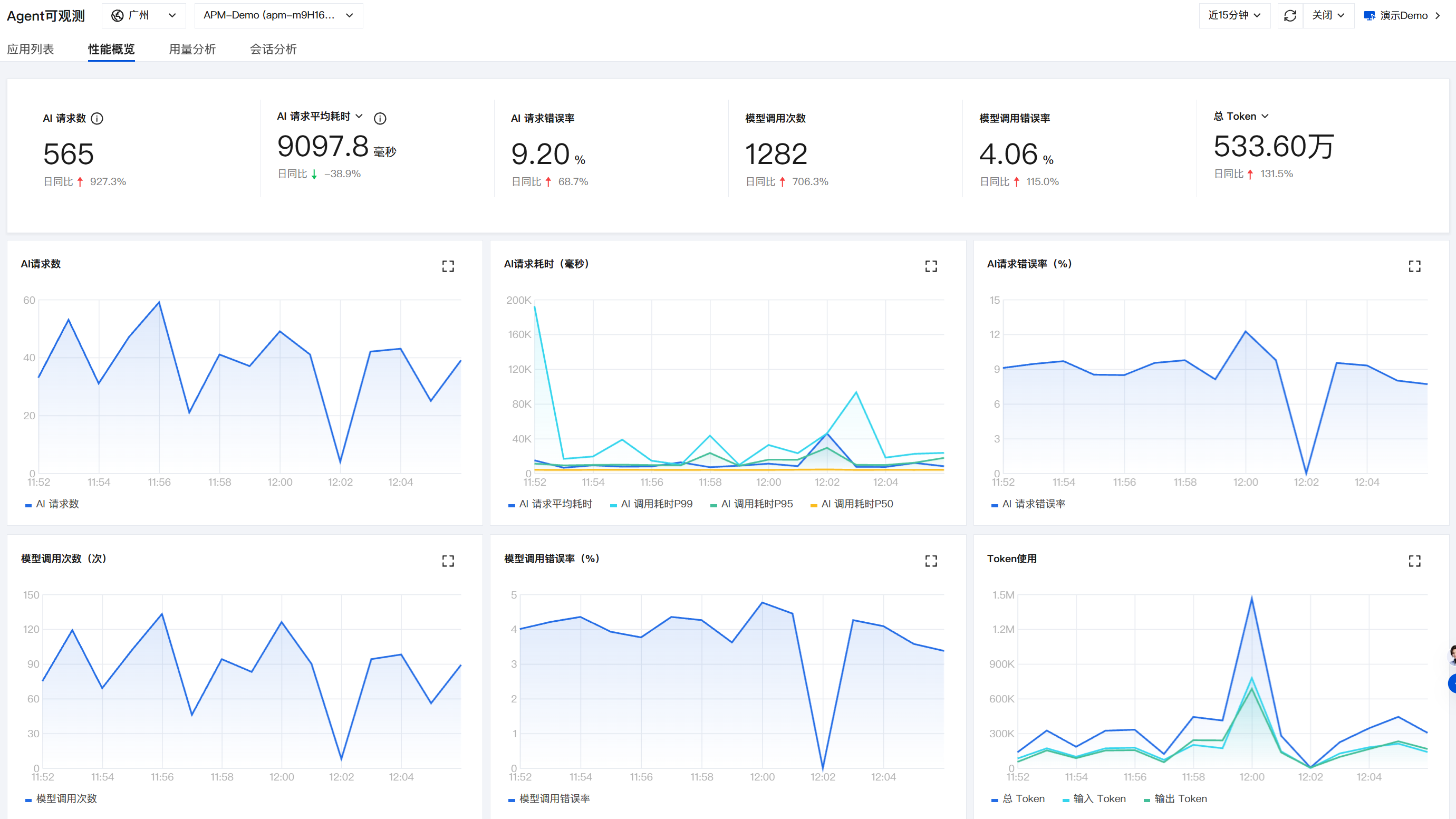Toggle the 输入 Token legend series
Image resolution: width=1456 pixels, height=819 pixels.
tap(1094, 798)
